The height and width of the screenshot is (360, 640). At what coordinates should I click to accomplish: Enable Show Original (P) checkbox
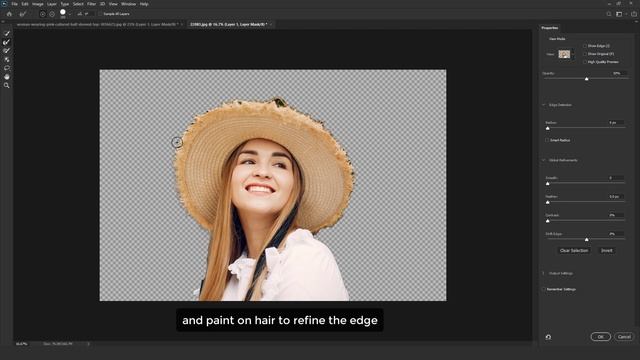[585, 54]
